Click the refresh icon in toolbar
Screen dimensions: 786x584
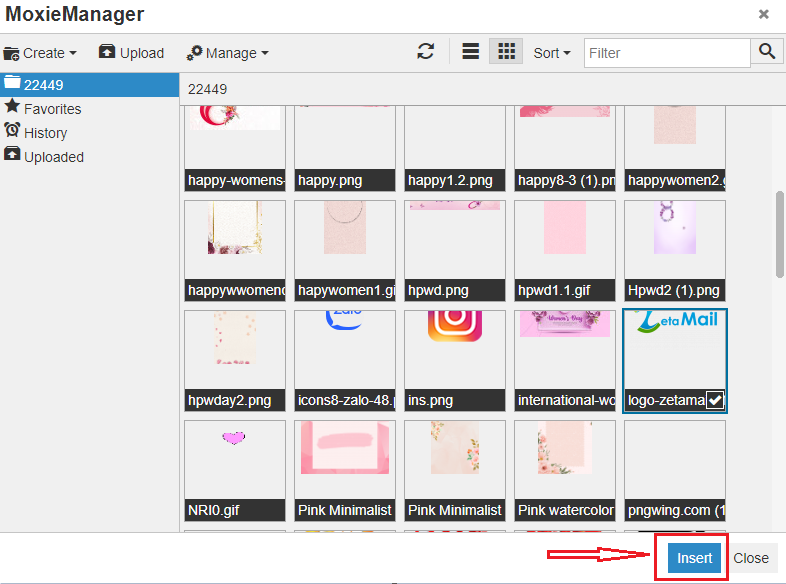coord(426,51)
